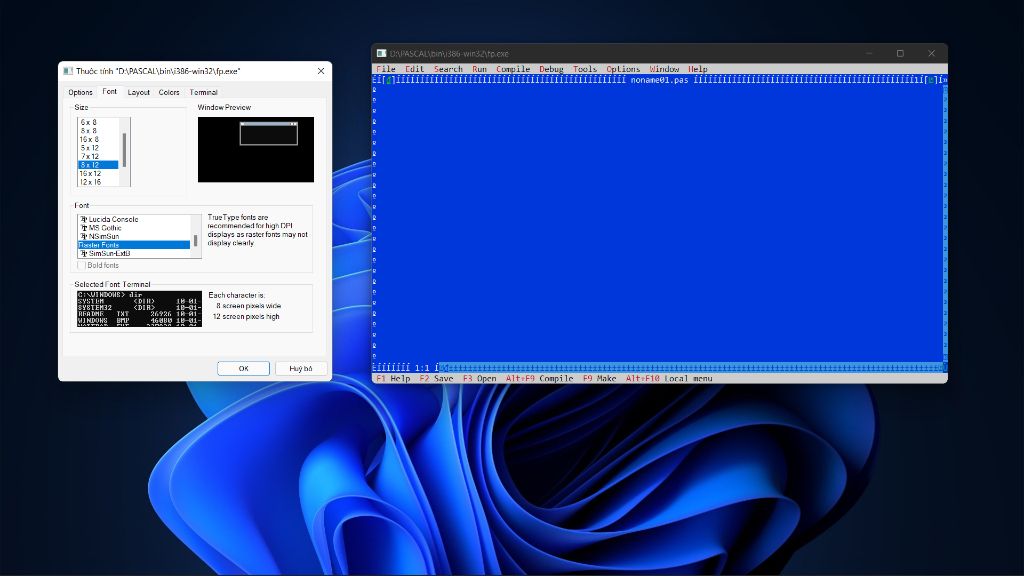Choose the 16 x 8 font size
1024x576 pixels.
[x=98, y=139]
